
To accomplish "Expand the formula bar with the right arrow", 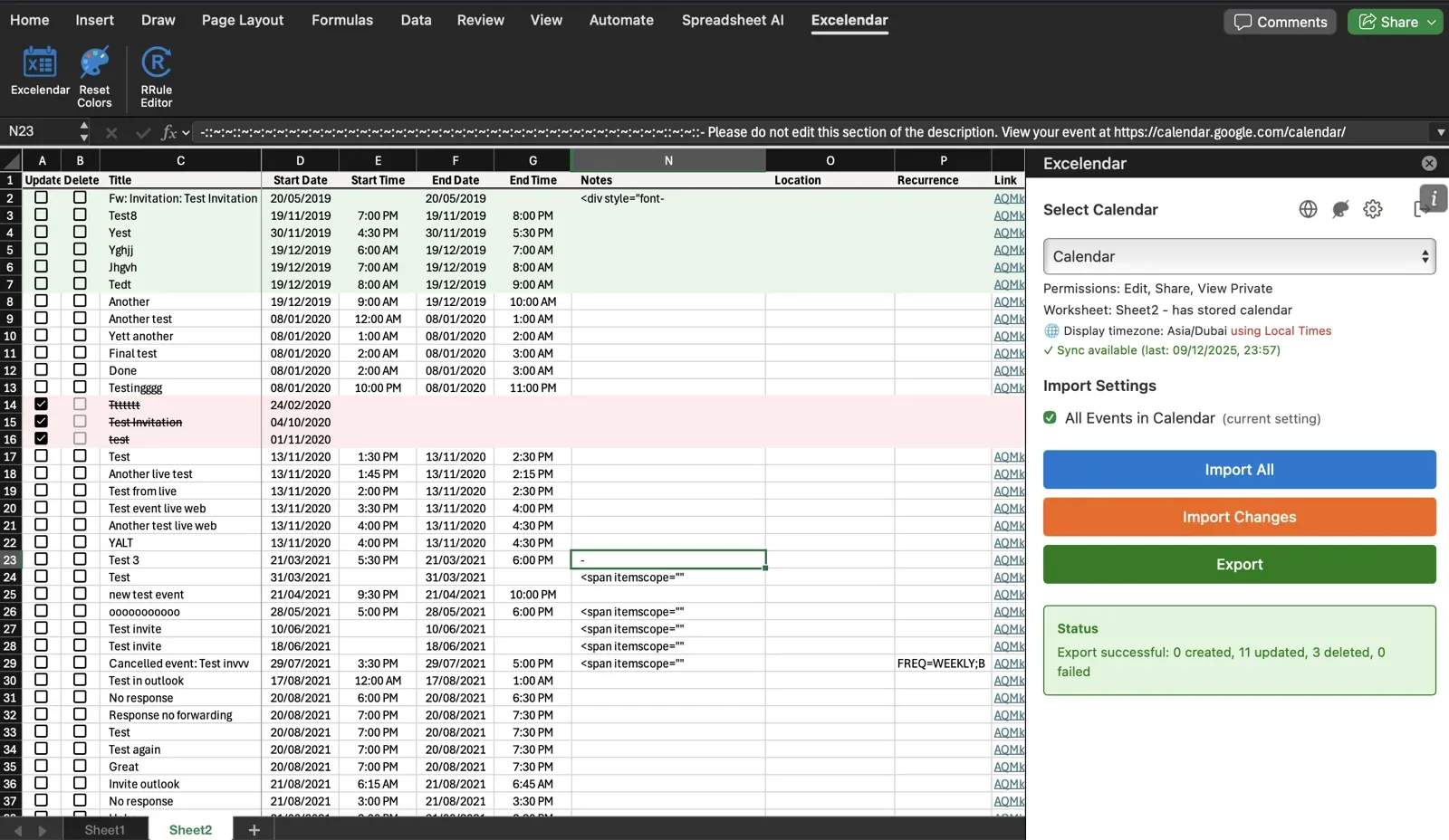I will (1440, 132).
